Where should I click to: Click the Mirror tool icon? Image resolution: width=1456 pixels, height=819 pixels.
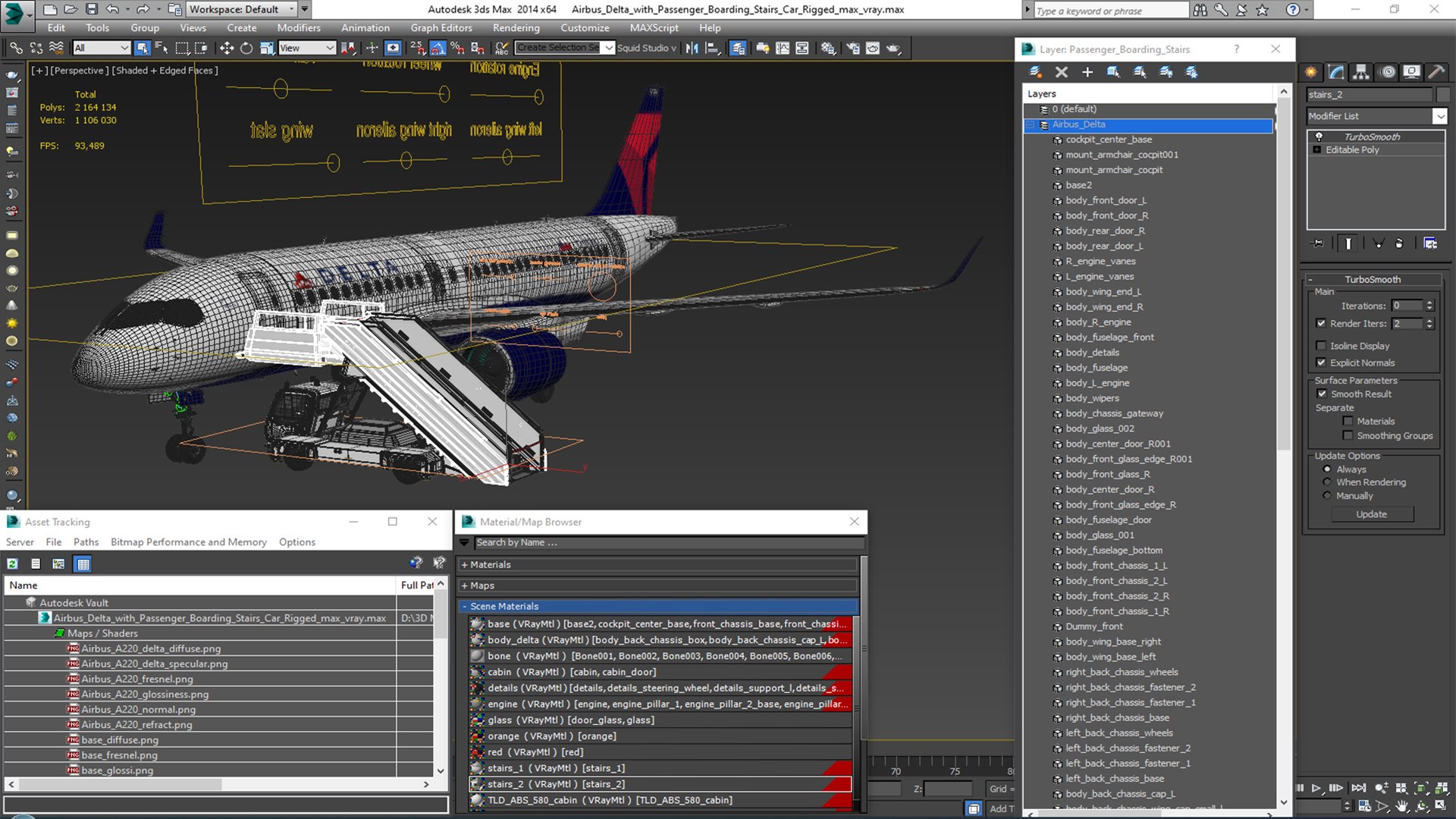(692, 48)
